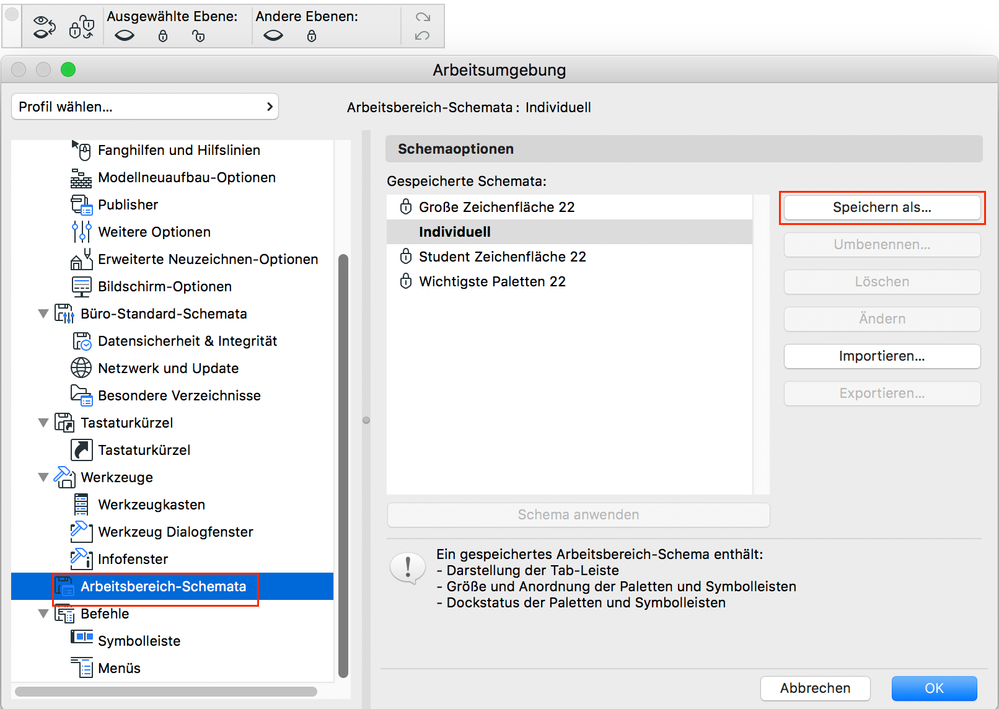The image size is (999, 709).
Task: Select Fanghilfen und Hilfslinien icon
Action: tap(81, 150)
